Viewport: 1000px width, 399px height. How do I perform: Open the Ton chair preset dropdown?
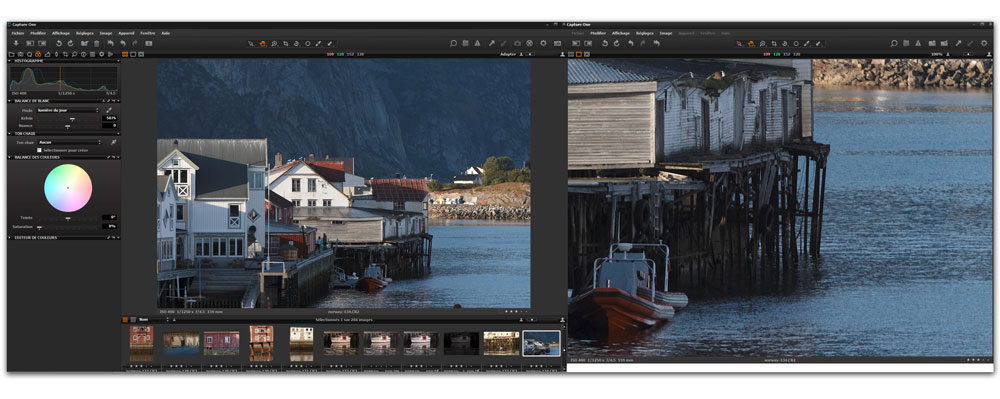click(69, 142)
